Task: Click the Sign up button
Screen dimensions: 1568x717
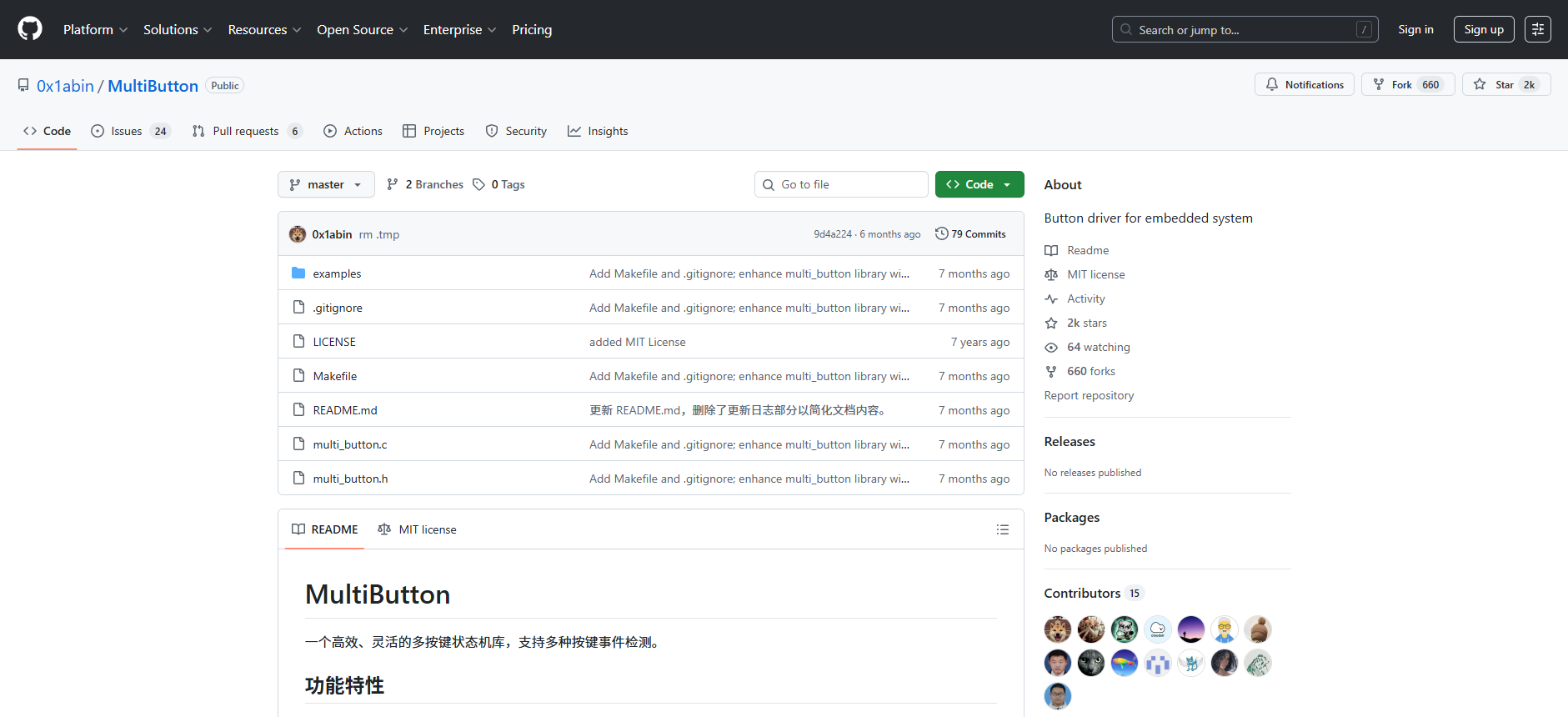Action: click(1484, 29)
